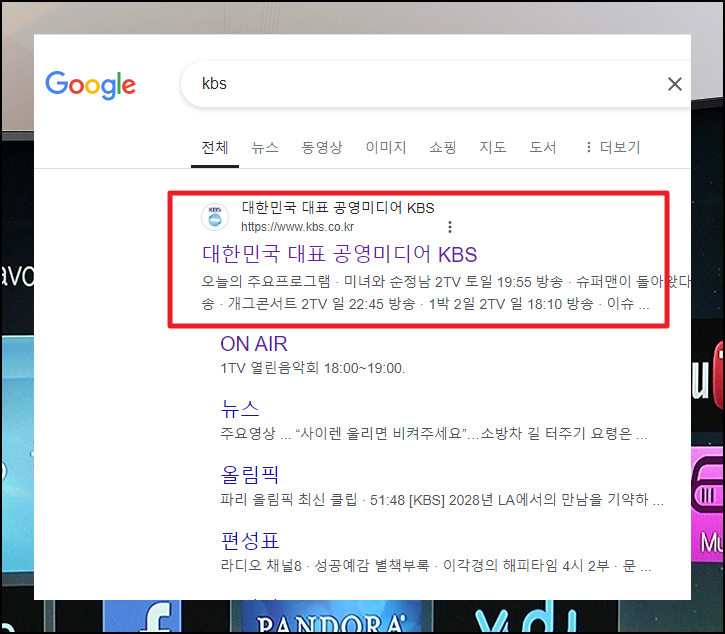Open the 쇼핑 tab
The height and width of the screenshot is (634, 725).
442,148
